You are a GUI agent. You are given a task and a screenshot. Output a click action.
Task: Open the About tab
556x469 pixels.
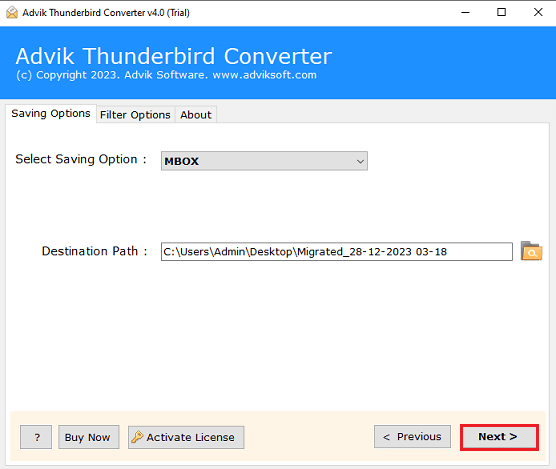point(196,115)
